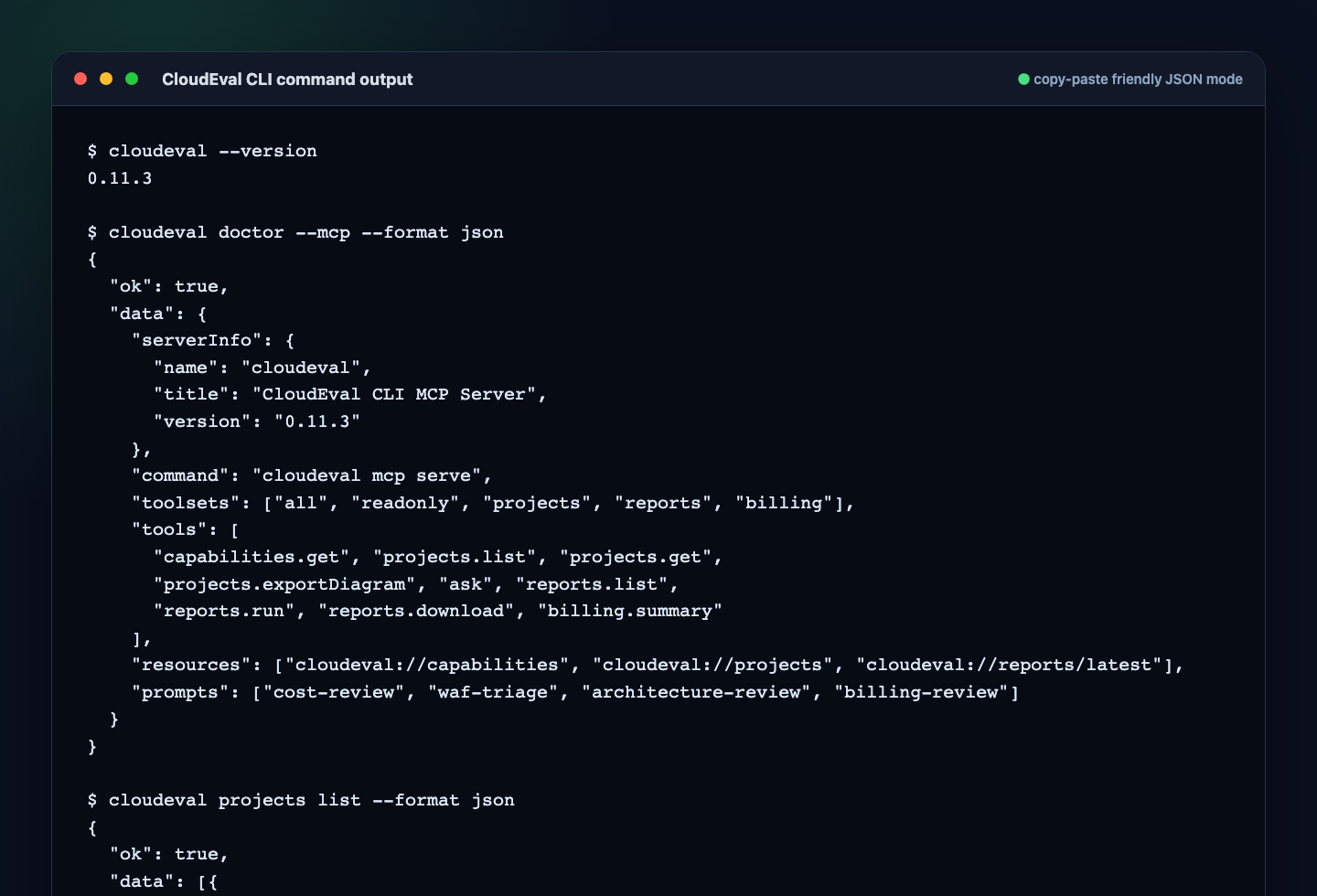The image size is (1317, 896).
Task: Click the "reports.list" tool name
Action: (x=592, y=584)
